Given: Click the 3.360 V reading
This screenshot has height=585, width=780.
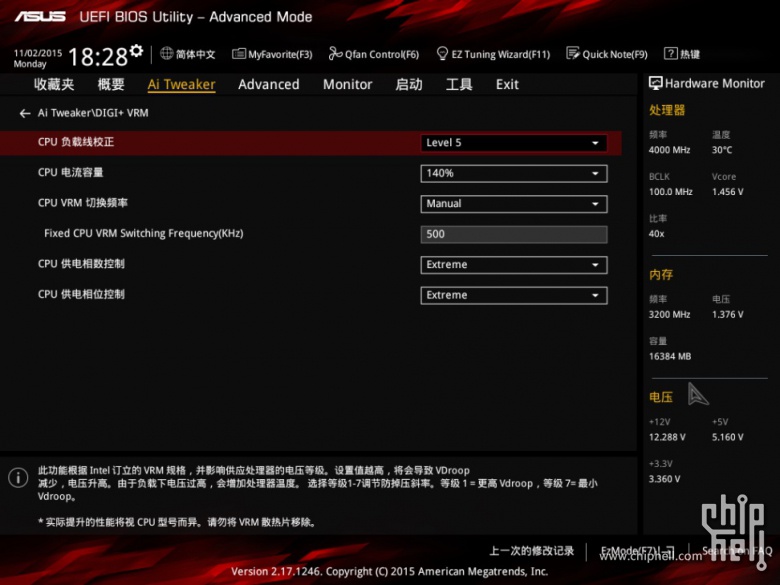Looking at the screenshot, I should pos(665,479).
